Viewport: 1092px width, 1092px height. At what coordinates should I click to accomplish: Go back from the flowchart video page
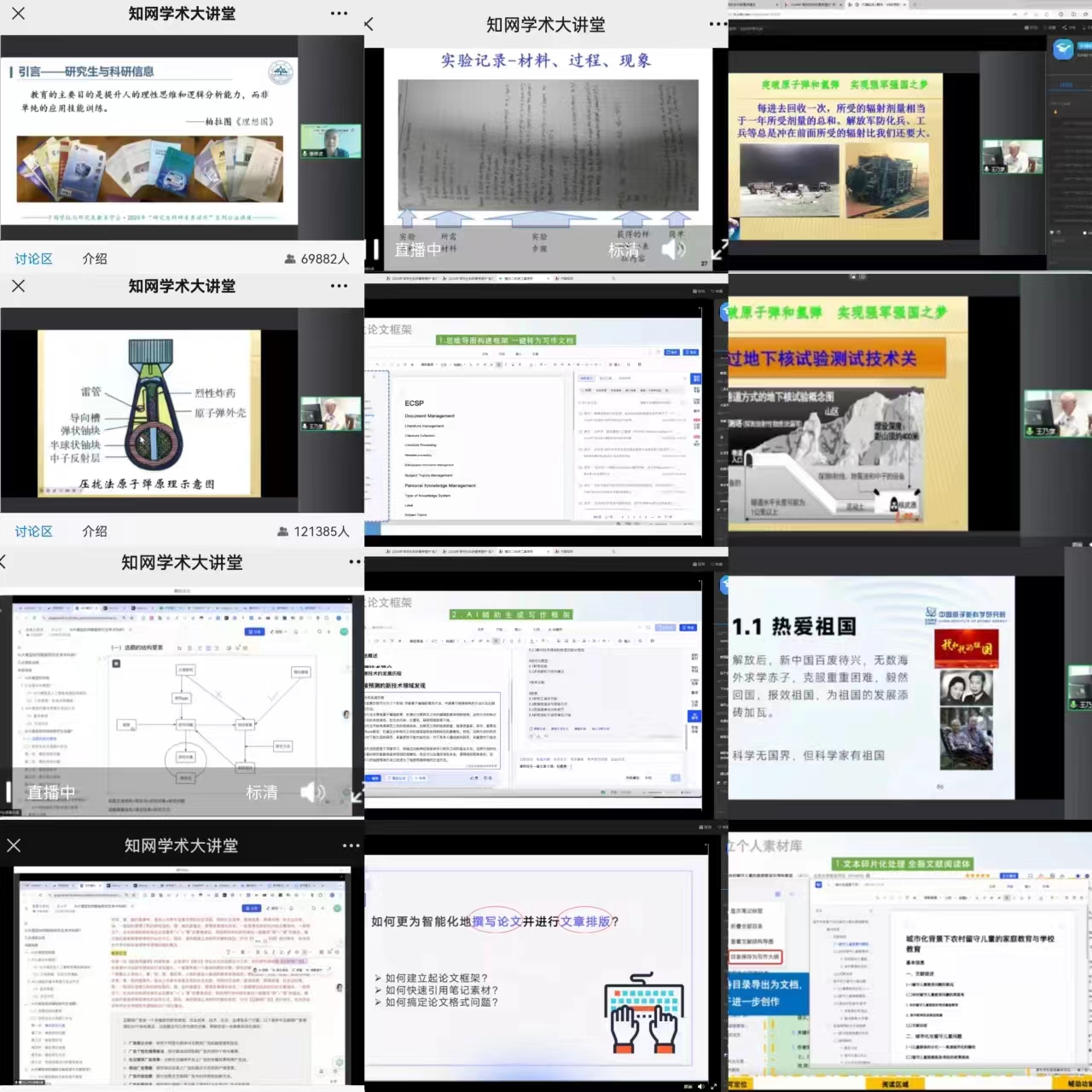point(4,561)
